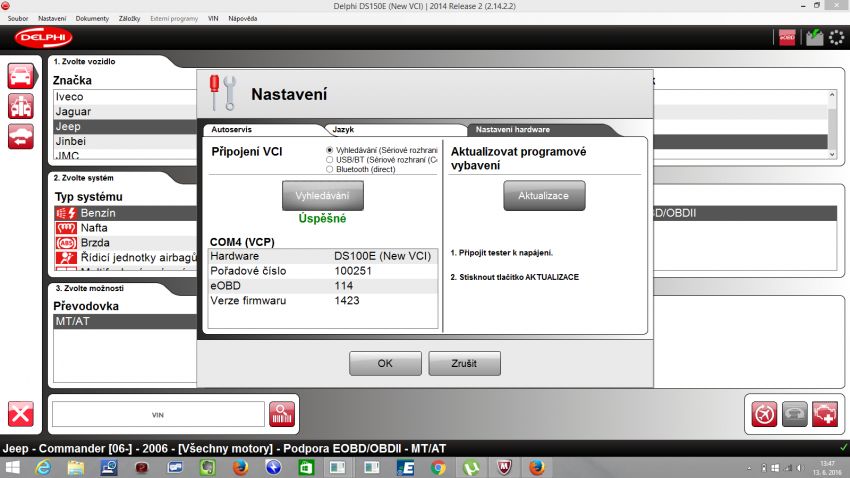
Task: Select Bluetooth (direct) radio button
Action: 330,170
